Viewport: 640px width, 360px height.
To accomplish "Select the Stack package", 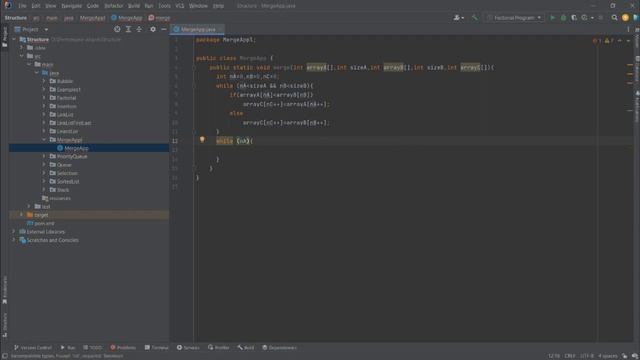I will 63,190.
